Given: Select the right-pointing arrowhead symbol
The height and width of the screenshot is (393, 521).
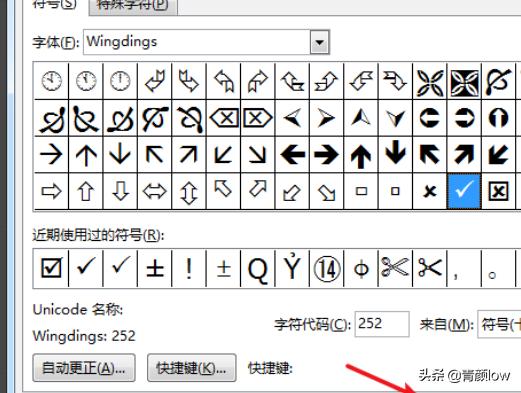Looking at the screenshot, I should [327, 118].
